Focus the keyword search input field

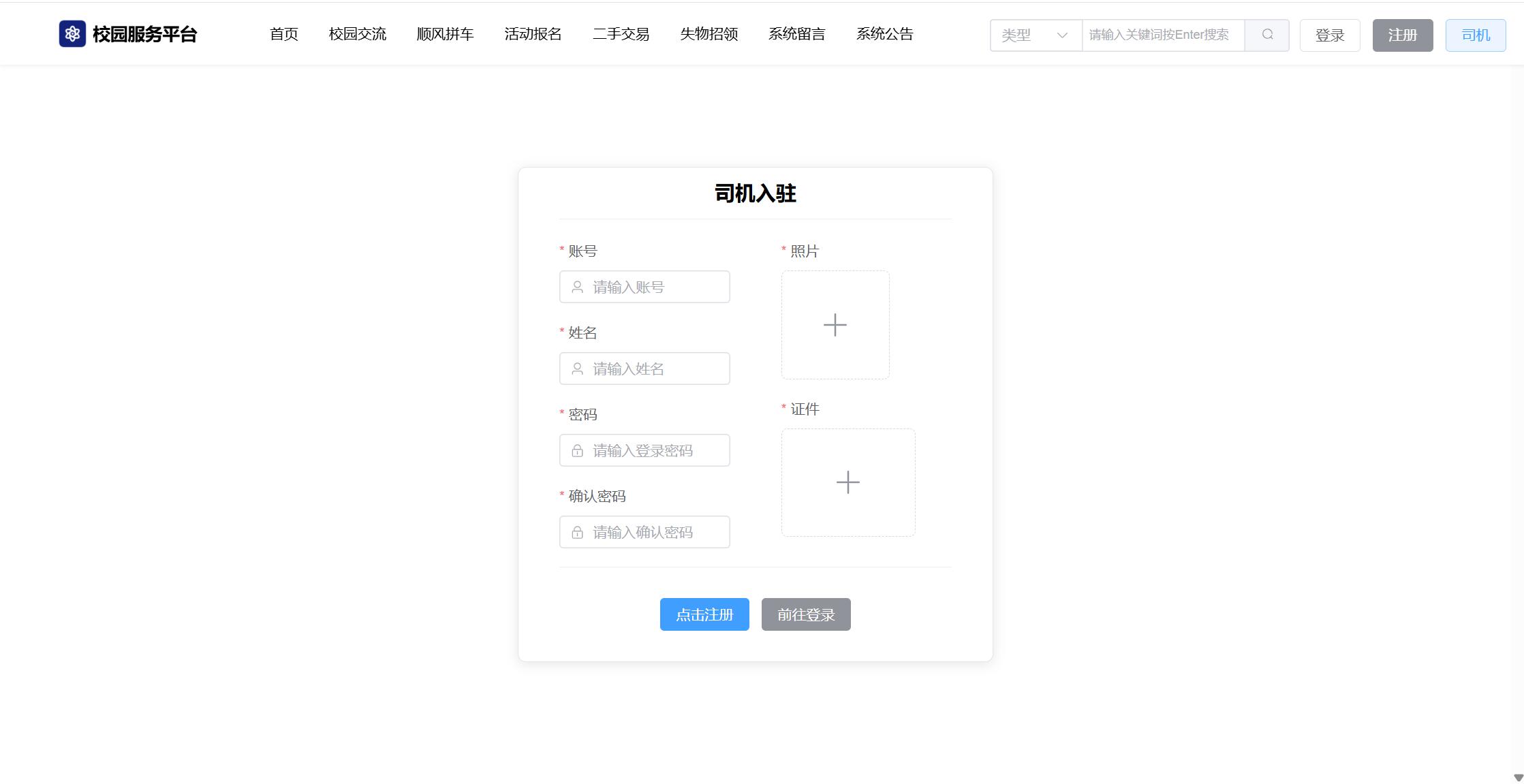1162,35
